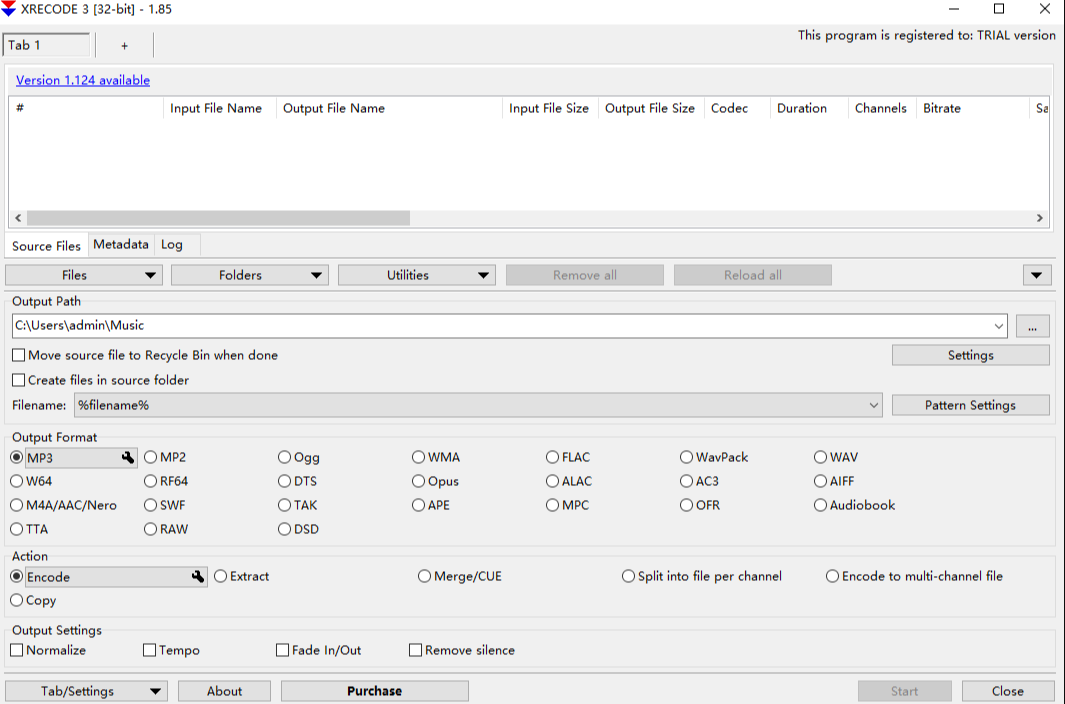This screenshot has height=704, width=1065.
Task: Open the Files dropdown button
Action: click(84, 275)
